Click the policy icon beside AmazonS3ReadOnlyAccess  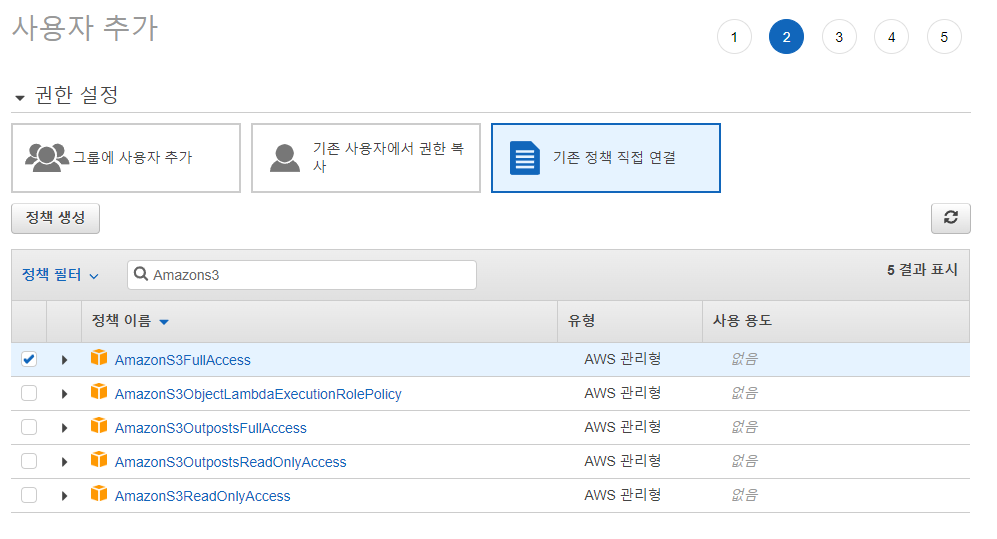coord(99,493)
